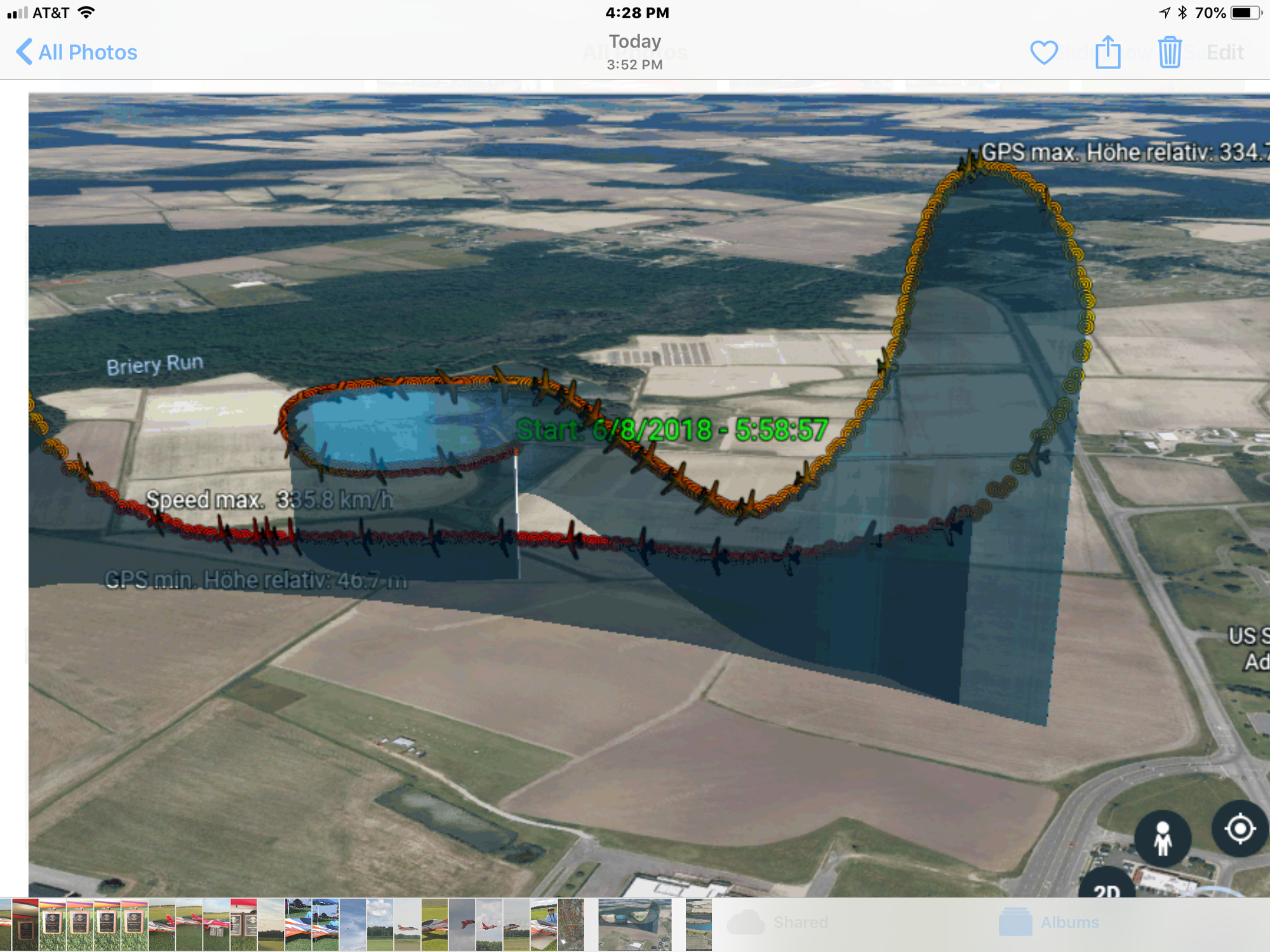Switch map to 2D view
Image resolution: width=1270 pixels, height=952 pixels.
click(x=1107, y=889)
